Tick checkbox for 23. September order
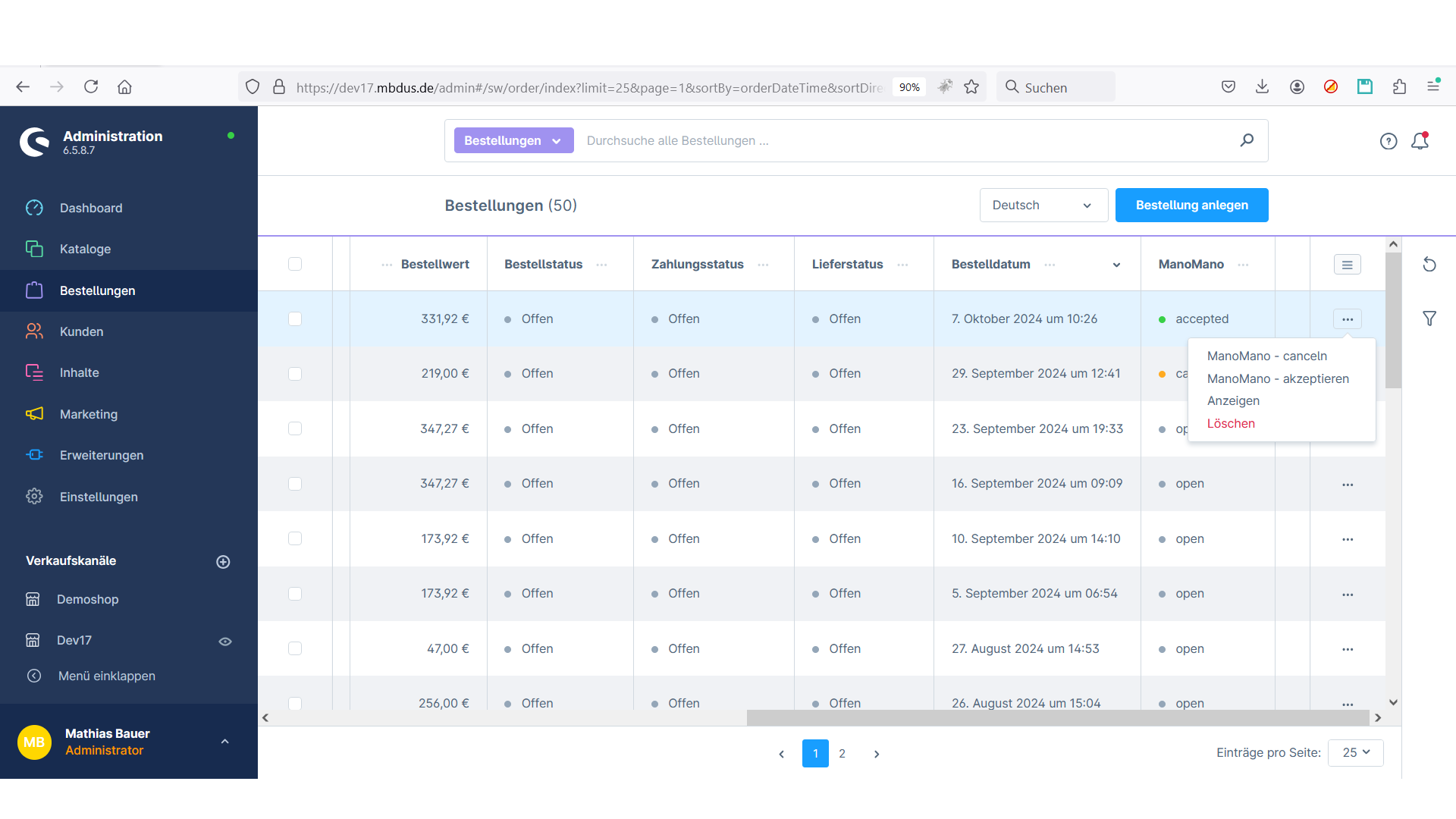The width and height of the screenshot is (1456, 819). tap(295, 429)
